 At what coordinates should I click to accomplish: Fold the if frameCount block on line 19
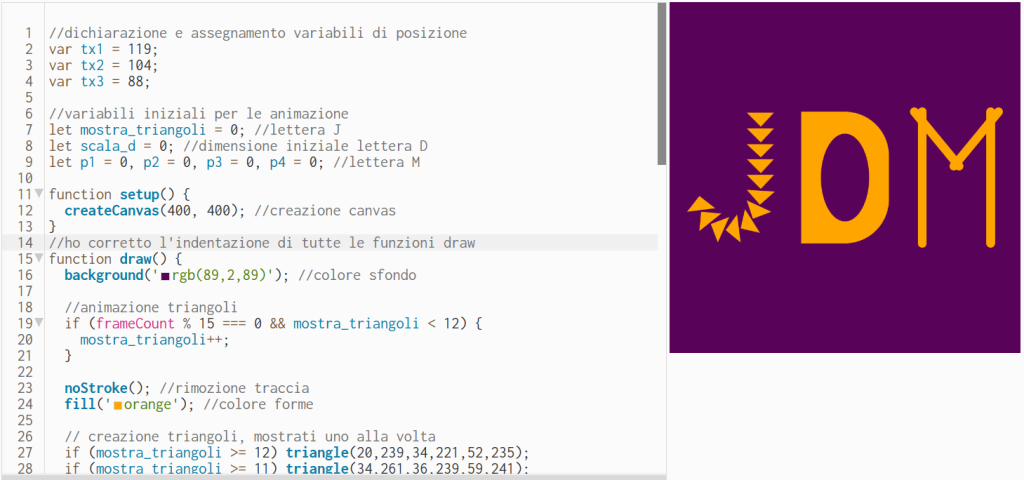pos(39,322)
